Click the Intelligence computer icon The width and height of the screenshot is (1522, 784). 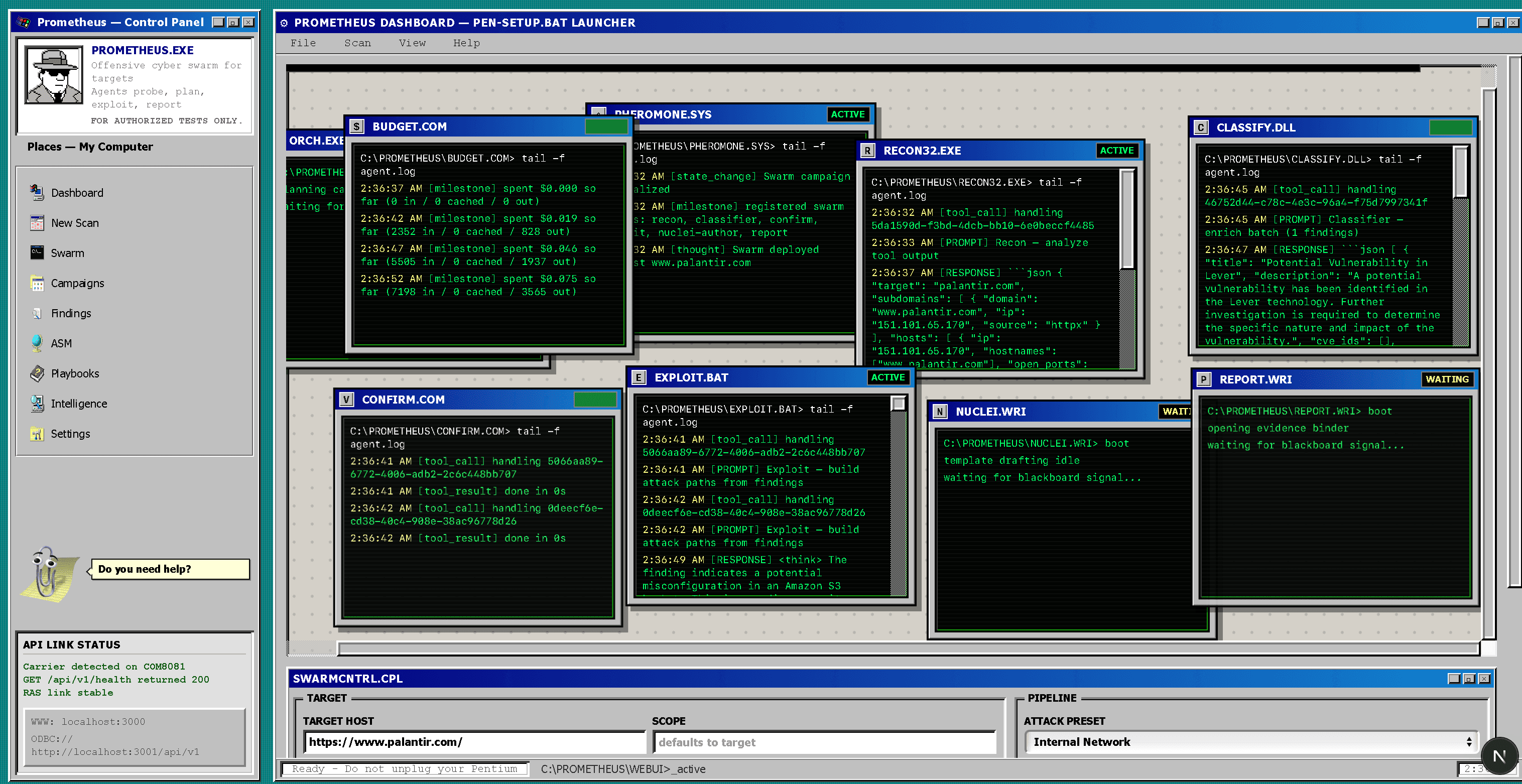[37, 404]
